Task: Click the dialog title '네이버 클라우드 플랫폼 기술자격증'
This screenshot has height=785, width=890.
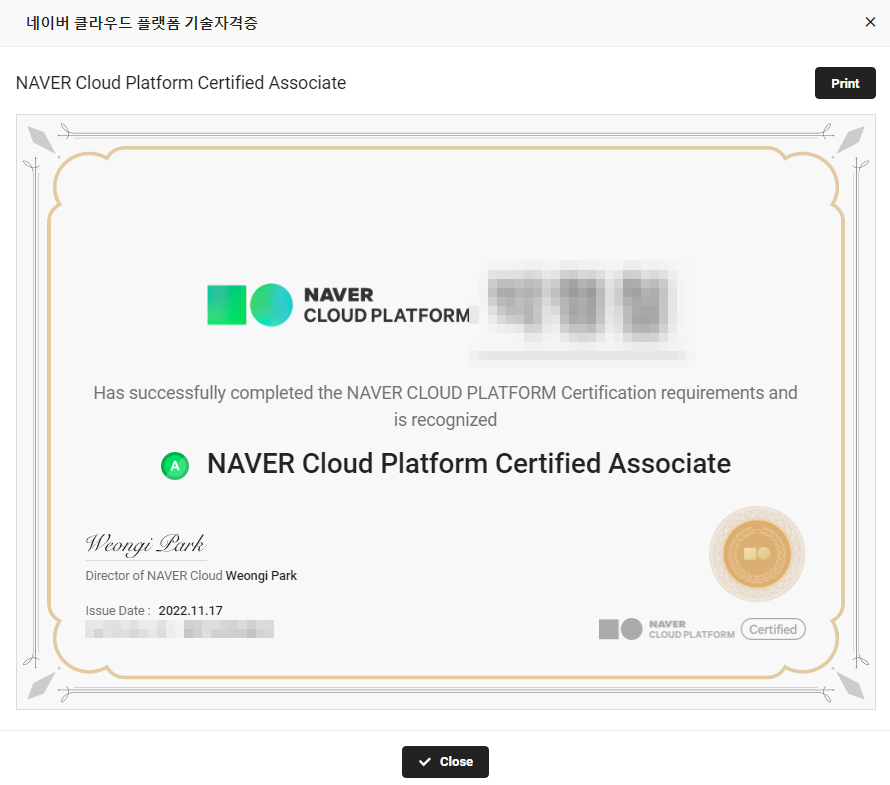Action: click(142, 23)
